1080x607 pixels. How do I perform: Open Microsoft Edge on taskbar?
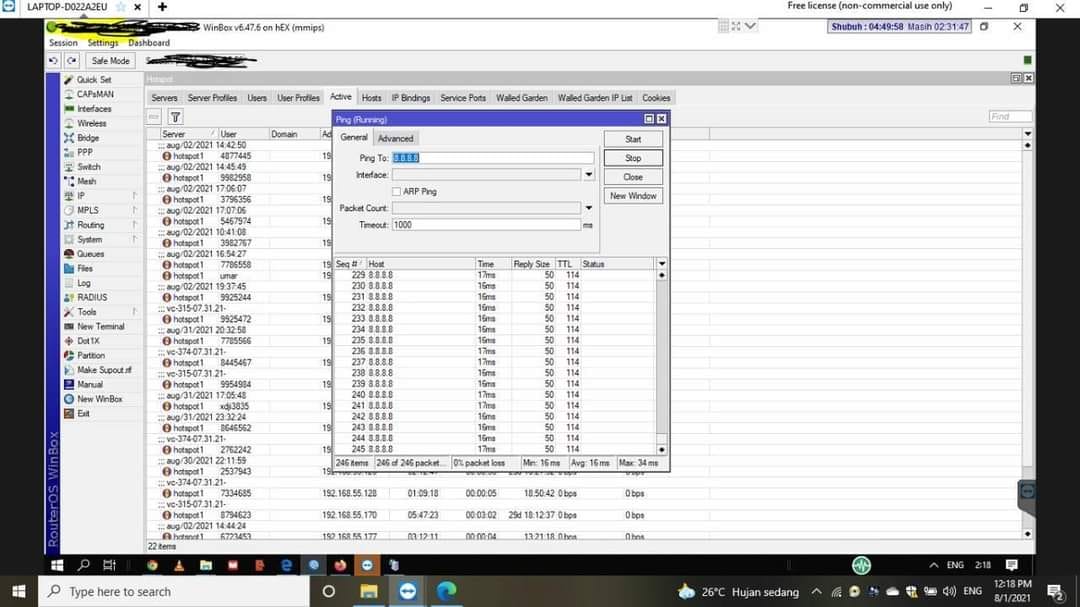(446, 591)
